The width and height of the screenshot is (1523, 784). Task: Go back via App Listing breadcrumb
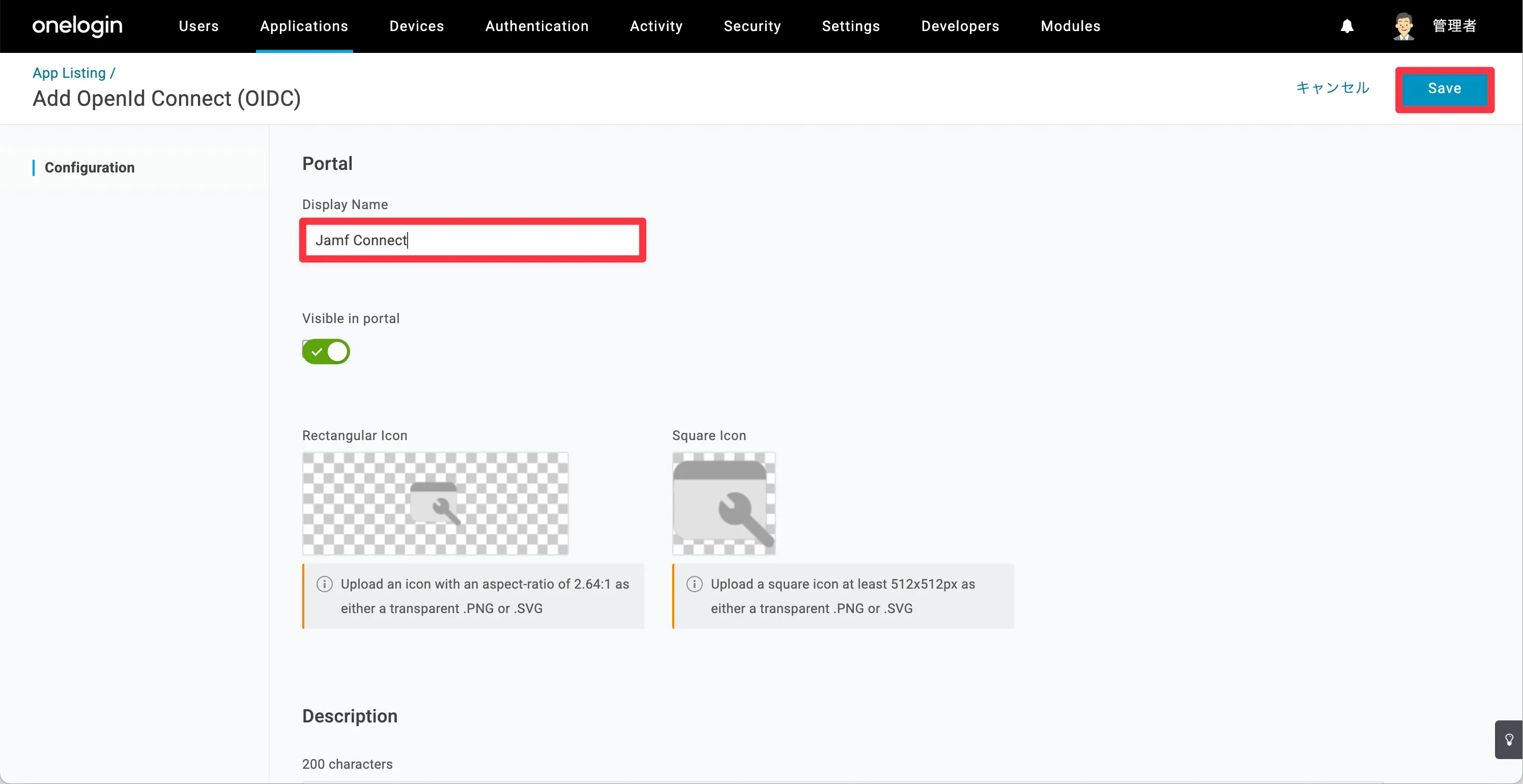pos(69,73)
